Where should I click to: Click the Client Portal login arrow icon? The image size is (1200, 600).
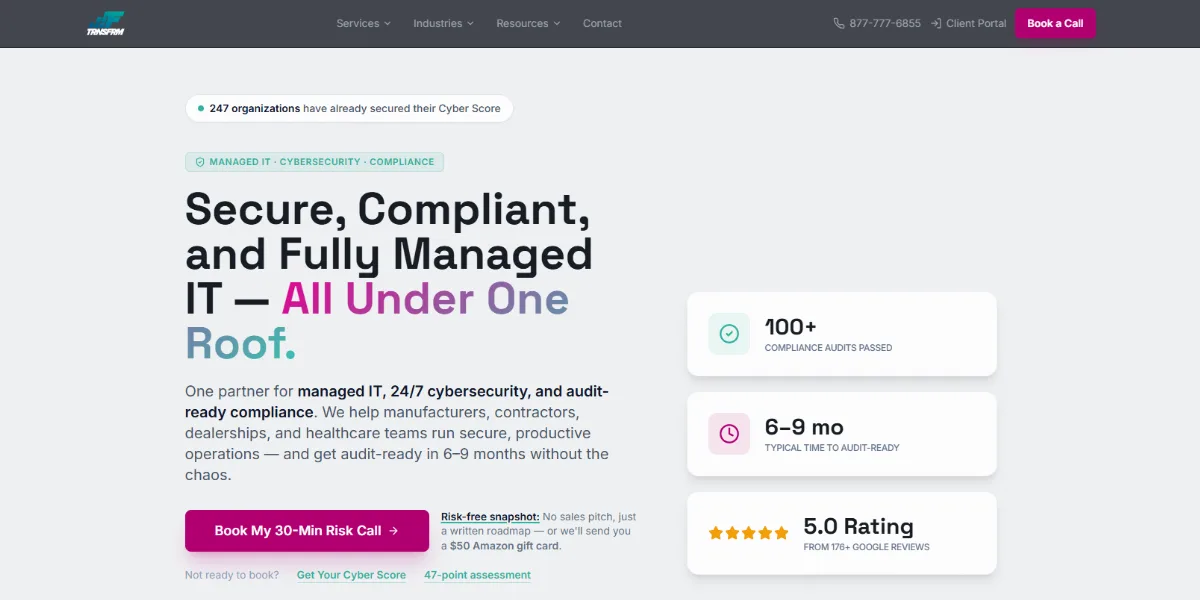click(936, 23)
